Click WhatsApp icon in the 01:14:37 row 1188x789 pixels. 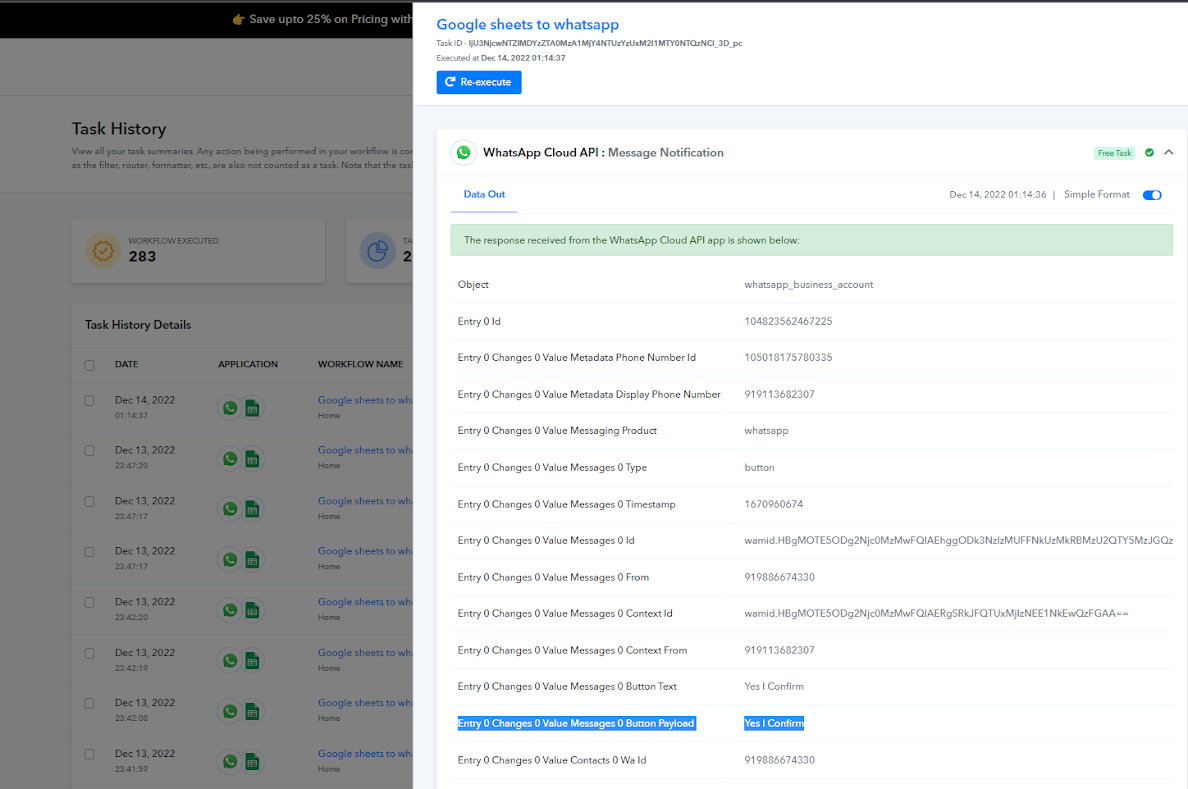tap(230, 409)
